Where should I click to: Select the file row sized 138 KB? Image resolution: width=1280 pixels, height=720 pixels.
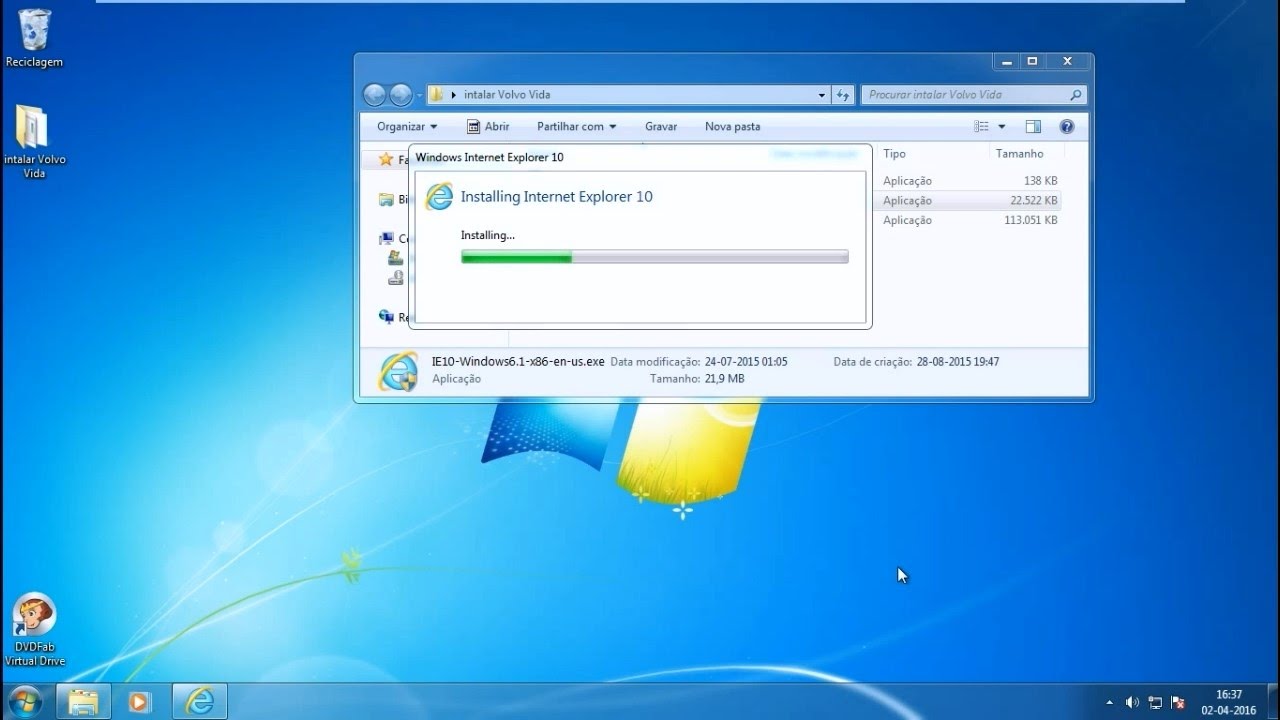pos(968,181)
